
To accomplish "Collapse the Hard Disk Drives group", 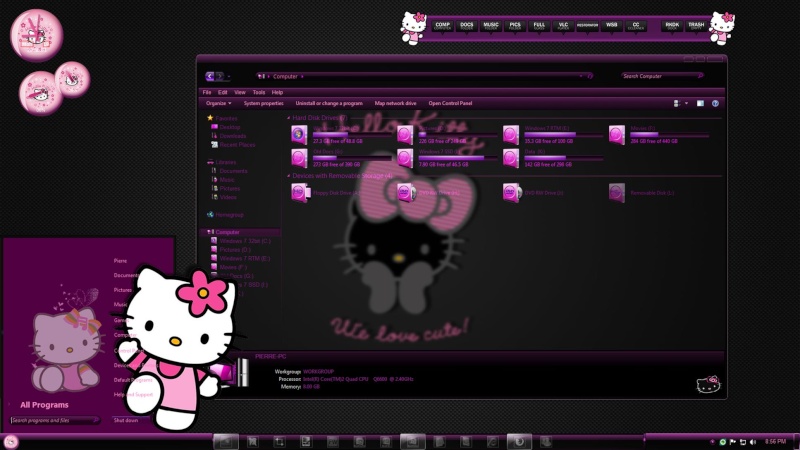I will point(289,118).
